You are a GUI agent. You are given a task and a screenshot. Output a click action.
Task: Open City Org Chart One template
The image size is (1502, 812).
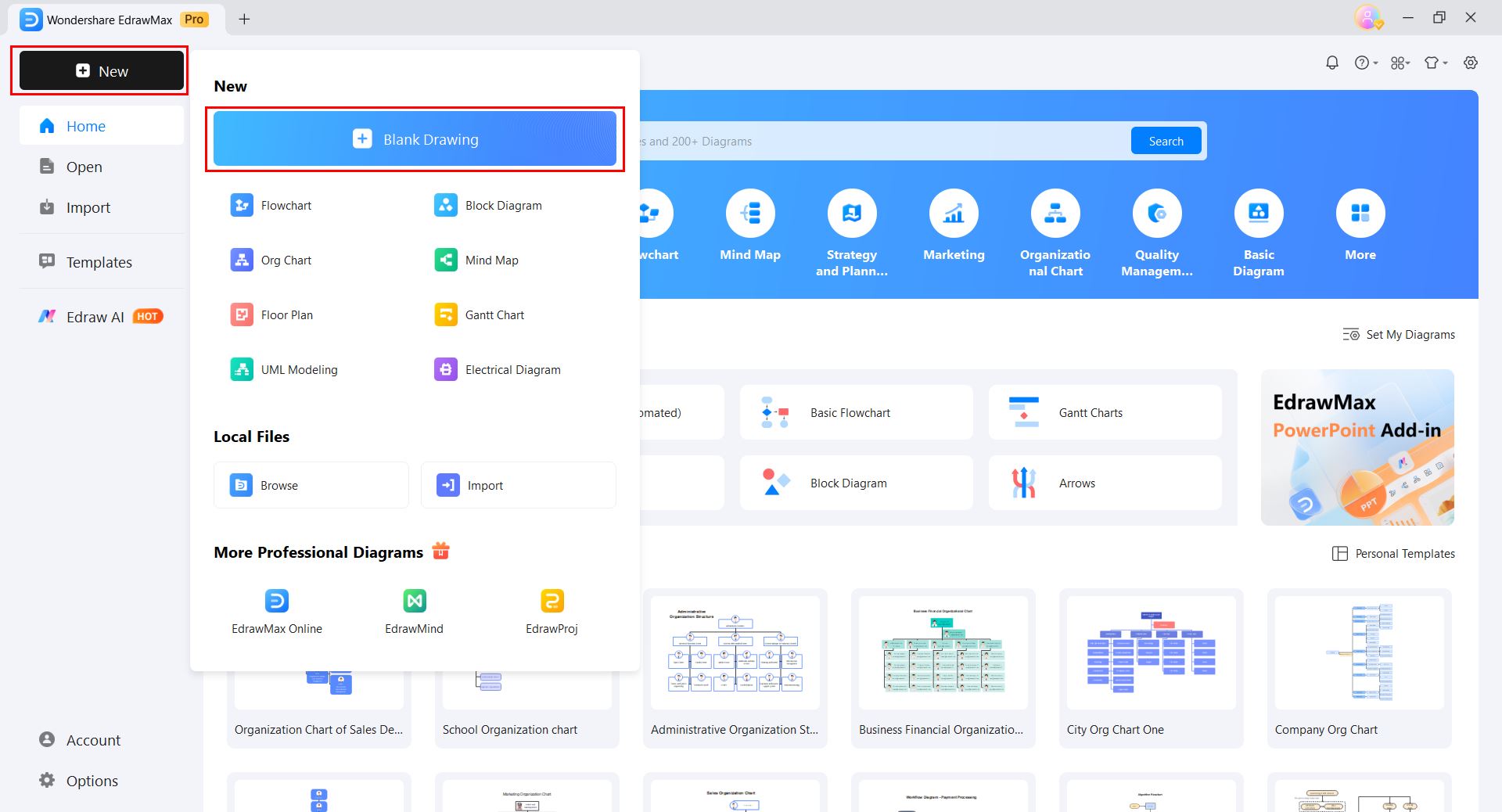point(1152,668)
